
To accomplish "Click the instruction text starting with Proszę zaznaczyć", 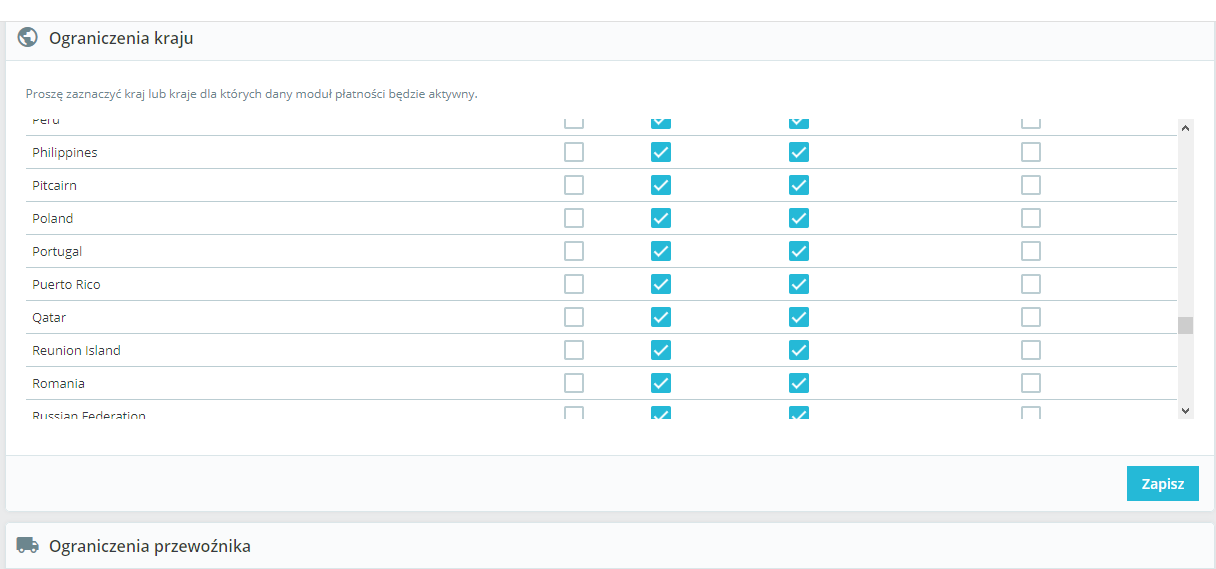I will click(x=252, y=94).
